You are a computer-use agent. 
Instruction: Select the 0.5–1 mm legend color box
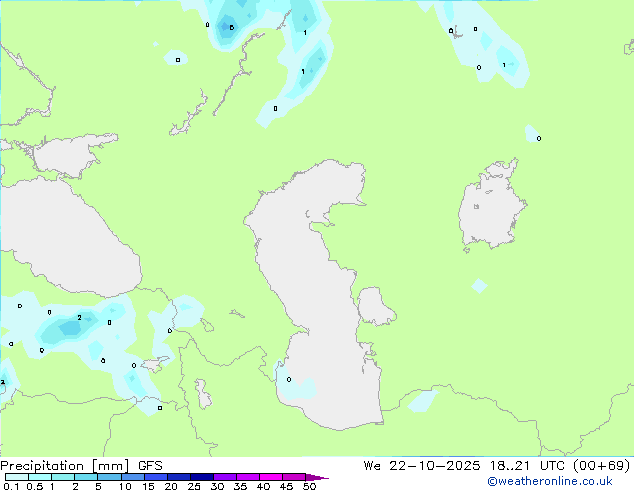click(x=40, y=477)
